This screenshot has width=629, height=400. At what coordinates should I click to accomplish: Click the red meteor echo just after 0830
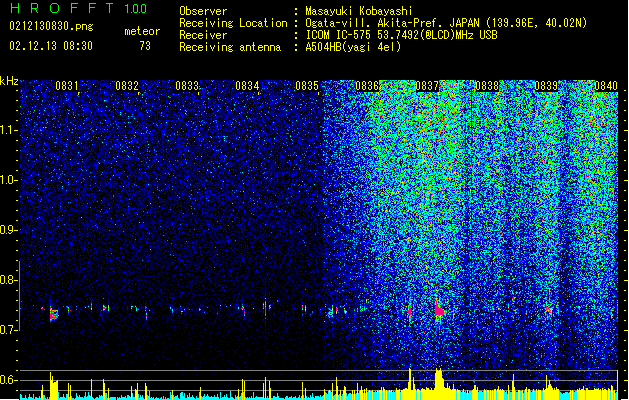click(x=54, y=314)
